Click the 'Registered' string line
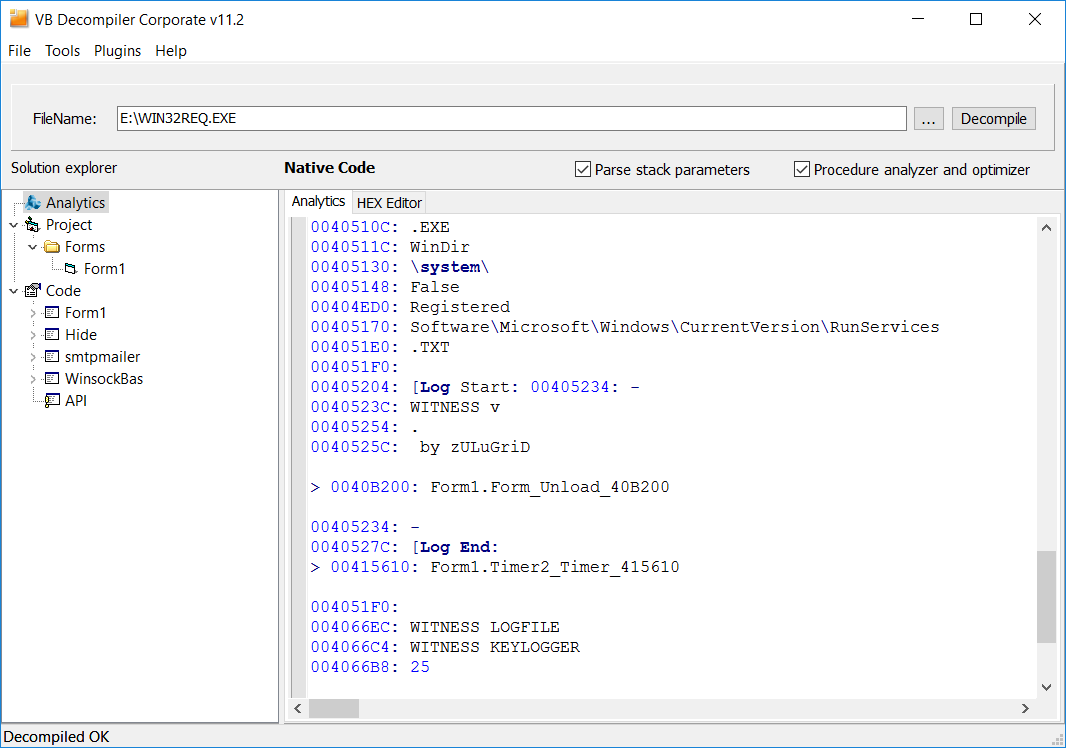This screenshot has width=1066, height=748. click(x=460, y=307)
